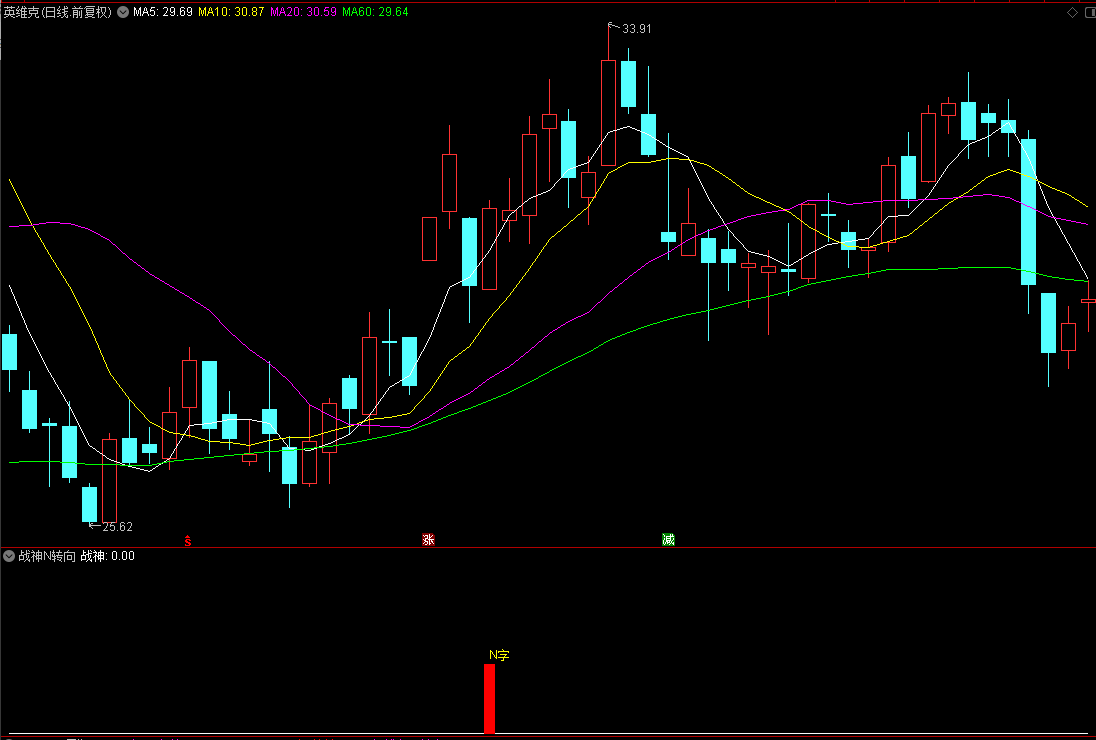1096x740 pixels.
Task: Select the MA20: 30.59 indicator label
Action: (303, 12)
